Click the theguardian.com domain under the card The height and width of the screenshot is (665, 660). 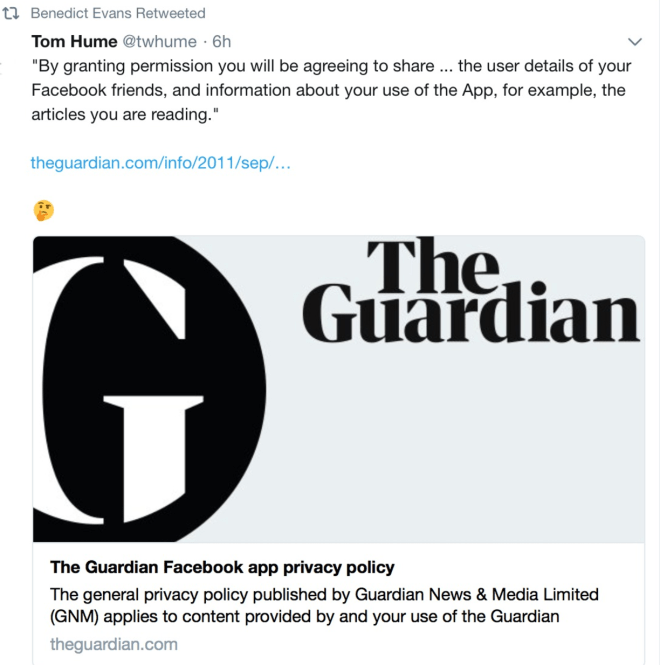click(x=114, y=643)
